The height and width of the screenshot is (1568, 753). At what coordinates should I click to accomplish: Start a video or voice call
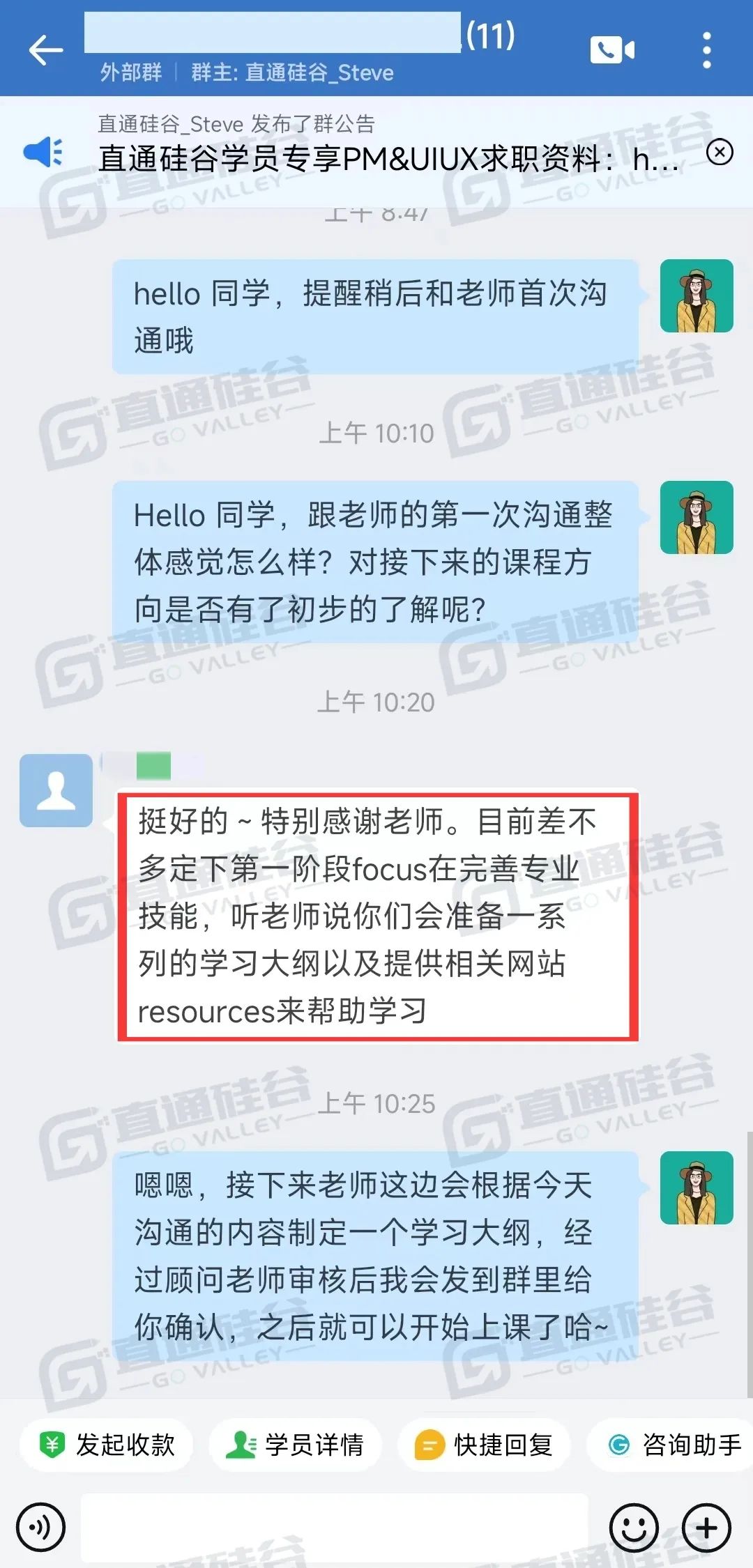[612, 50]
